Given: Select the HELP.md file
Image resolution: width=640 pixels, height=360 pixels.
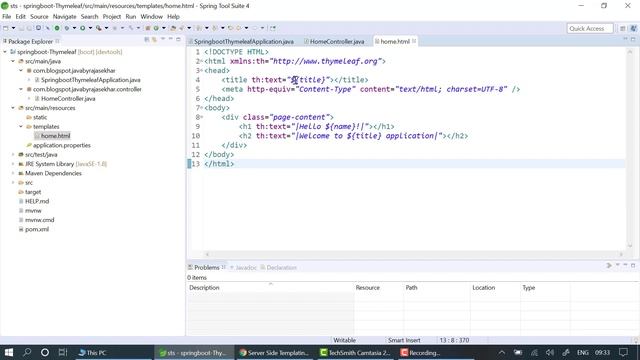Looking at the screenshot, I should coord(37,201).
